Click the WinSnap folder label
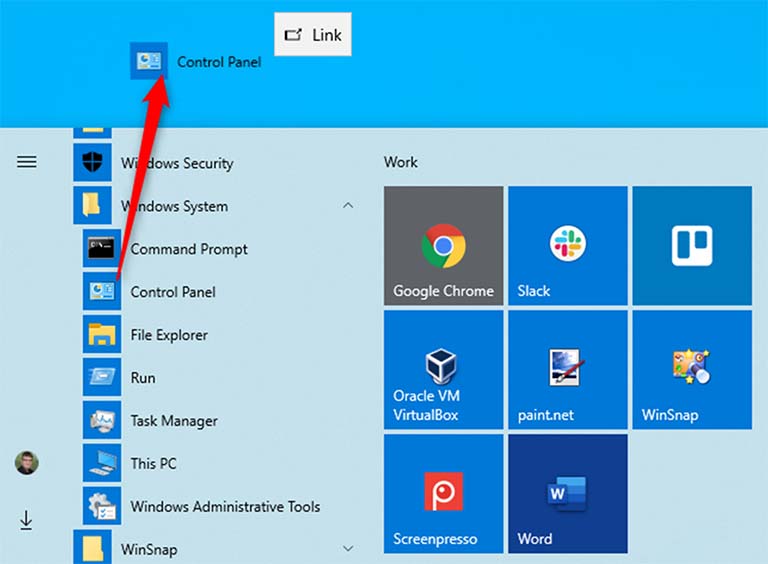The height and width of the screenshot is (564, 768). tap(149, 550)
